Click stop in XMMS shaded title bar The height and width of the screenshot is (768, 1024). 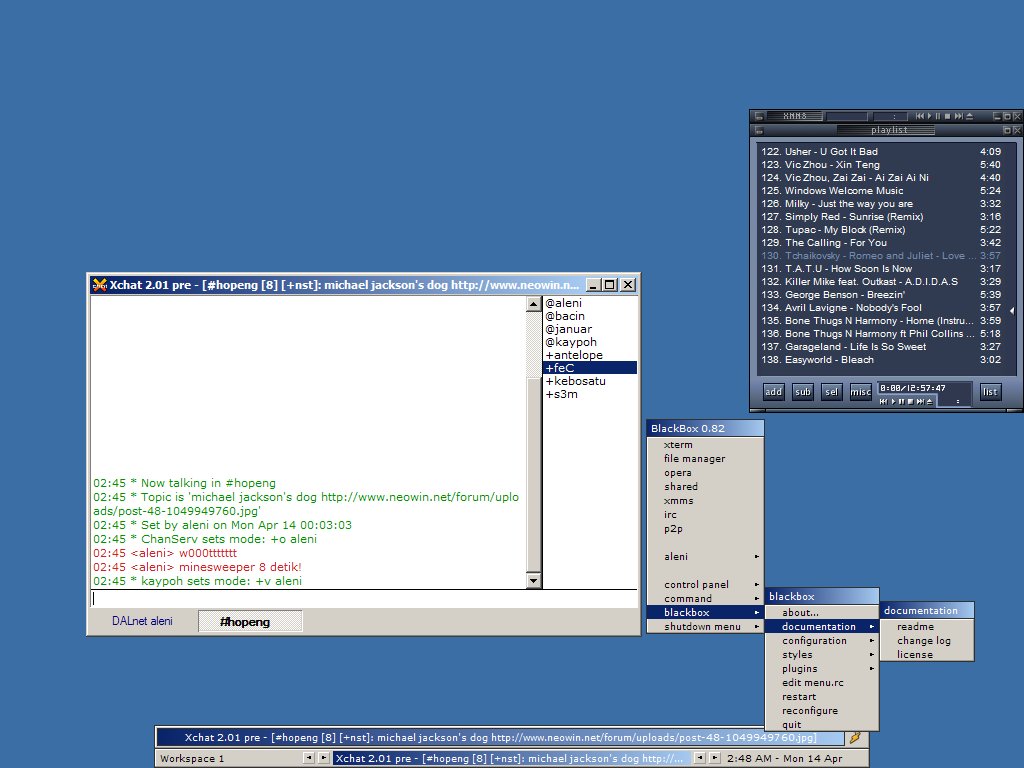pyautogui.click(x=948, y=116)
